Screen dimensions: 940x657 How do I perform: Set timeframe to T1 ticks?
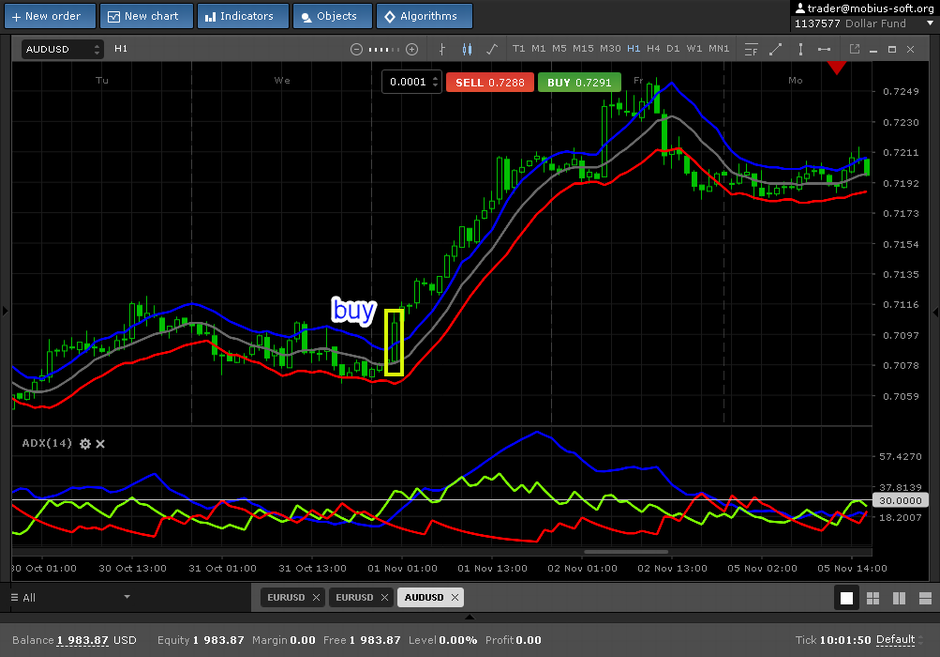(x=519, y=49)
